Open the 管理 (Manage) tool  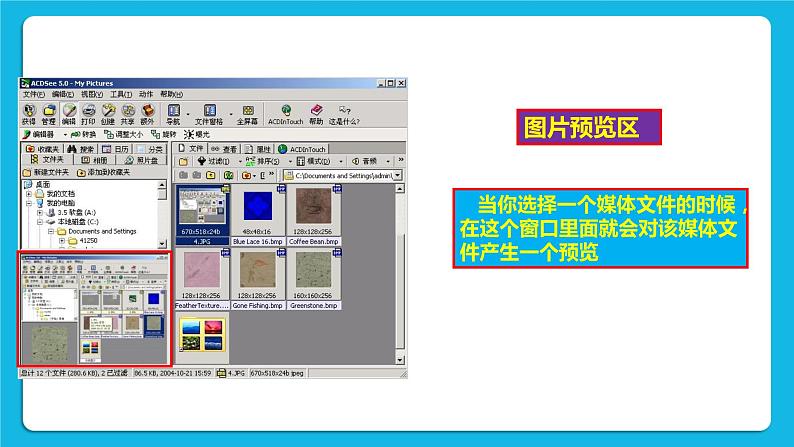50,113
